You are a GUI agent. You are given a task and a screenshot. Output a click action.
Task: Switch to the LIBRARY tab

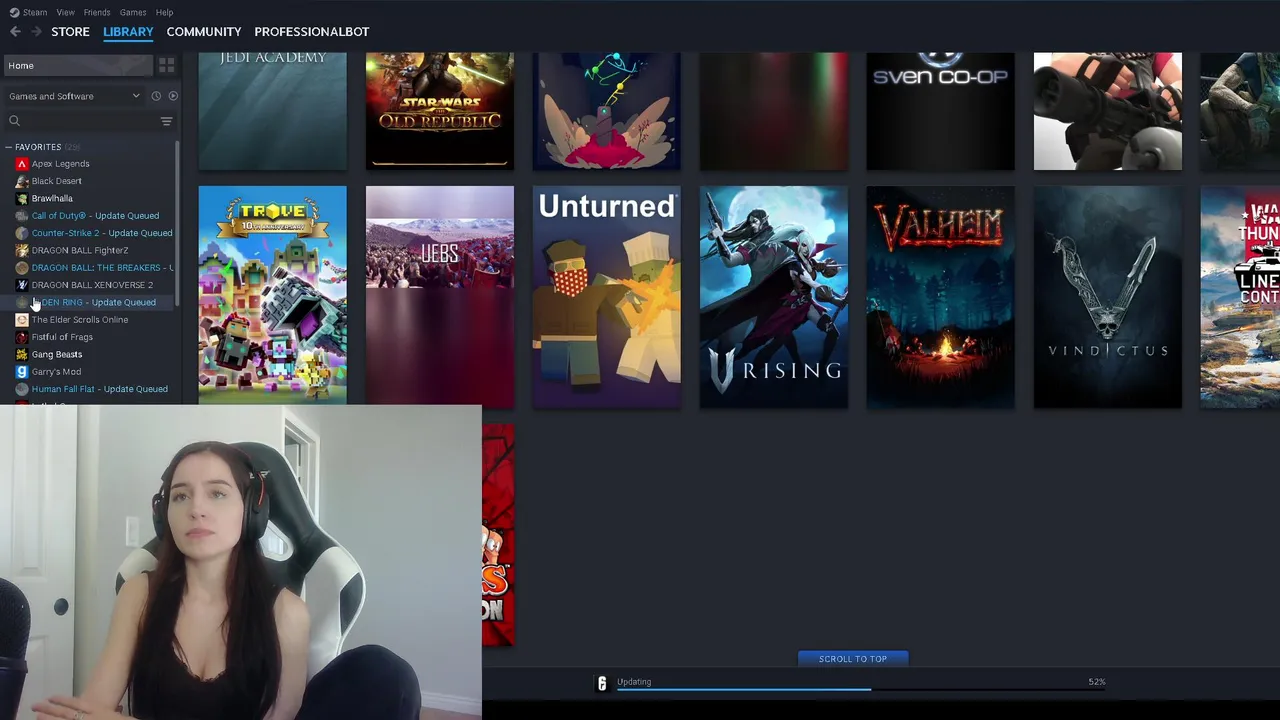point(128,32)
